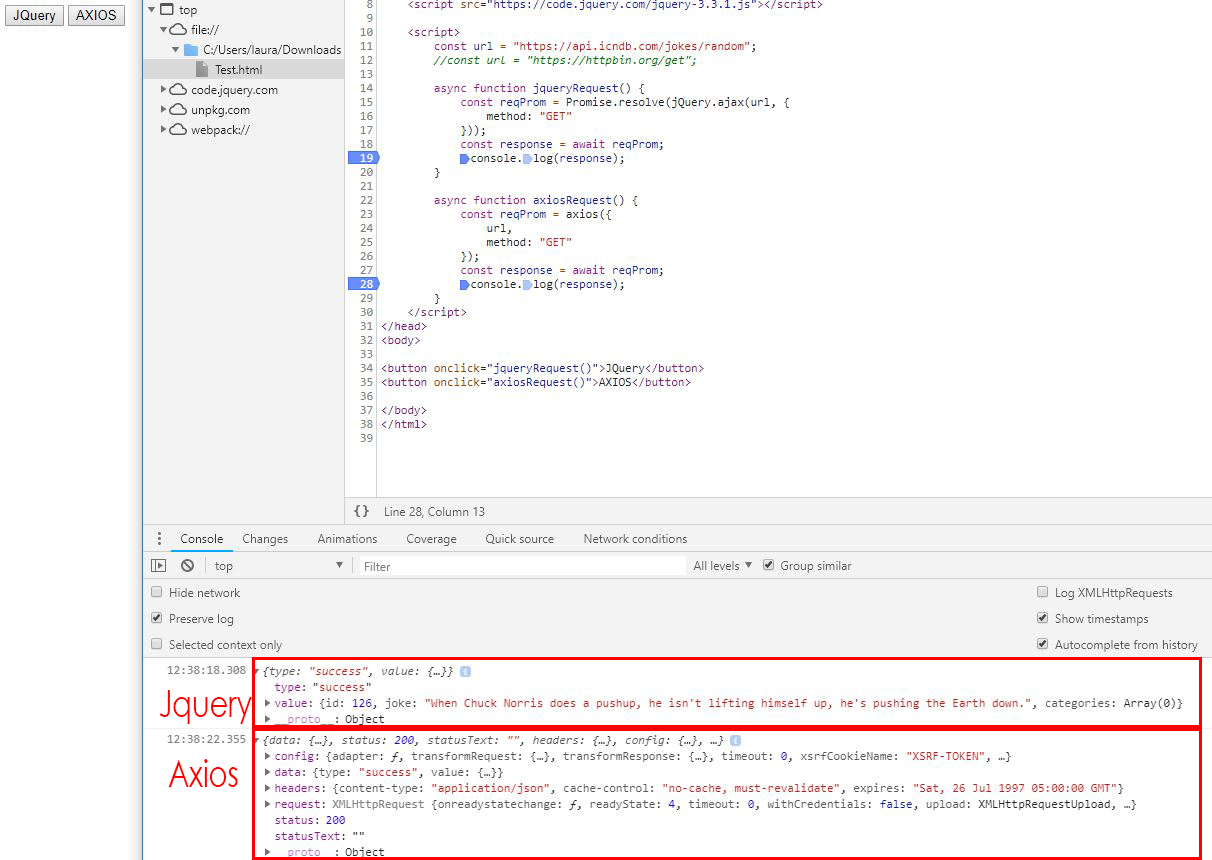The image size is (1212, 860).
Task: Click the webpack:// cloud icon
Action: [x=178, y=129]
